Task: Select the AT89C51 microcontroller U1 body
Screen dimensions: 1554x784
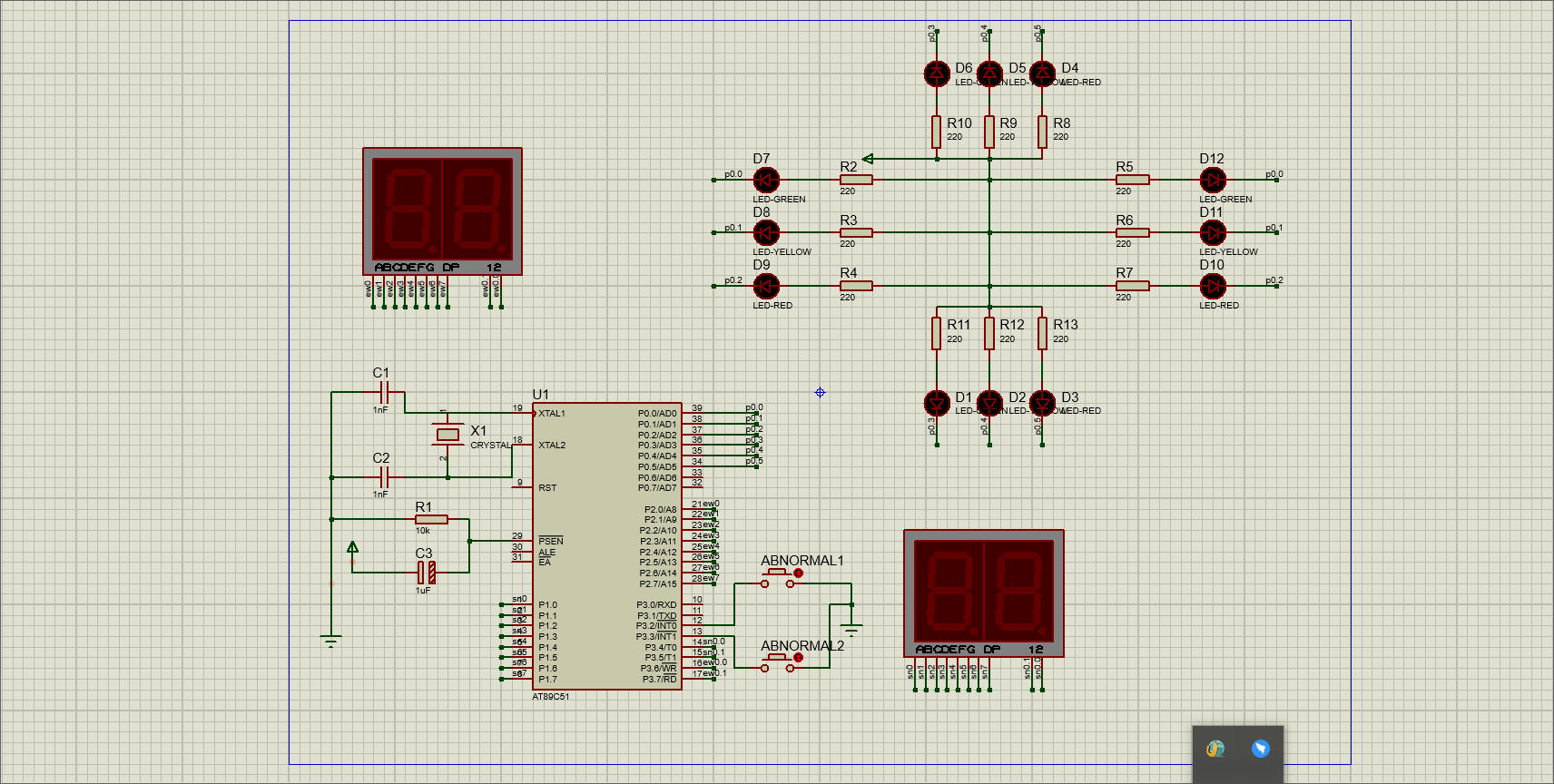Action: tap(606, 546)
